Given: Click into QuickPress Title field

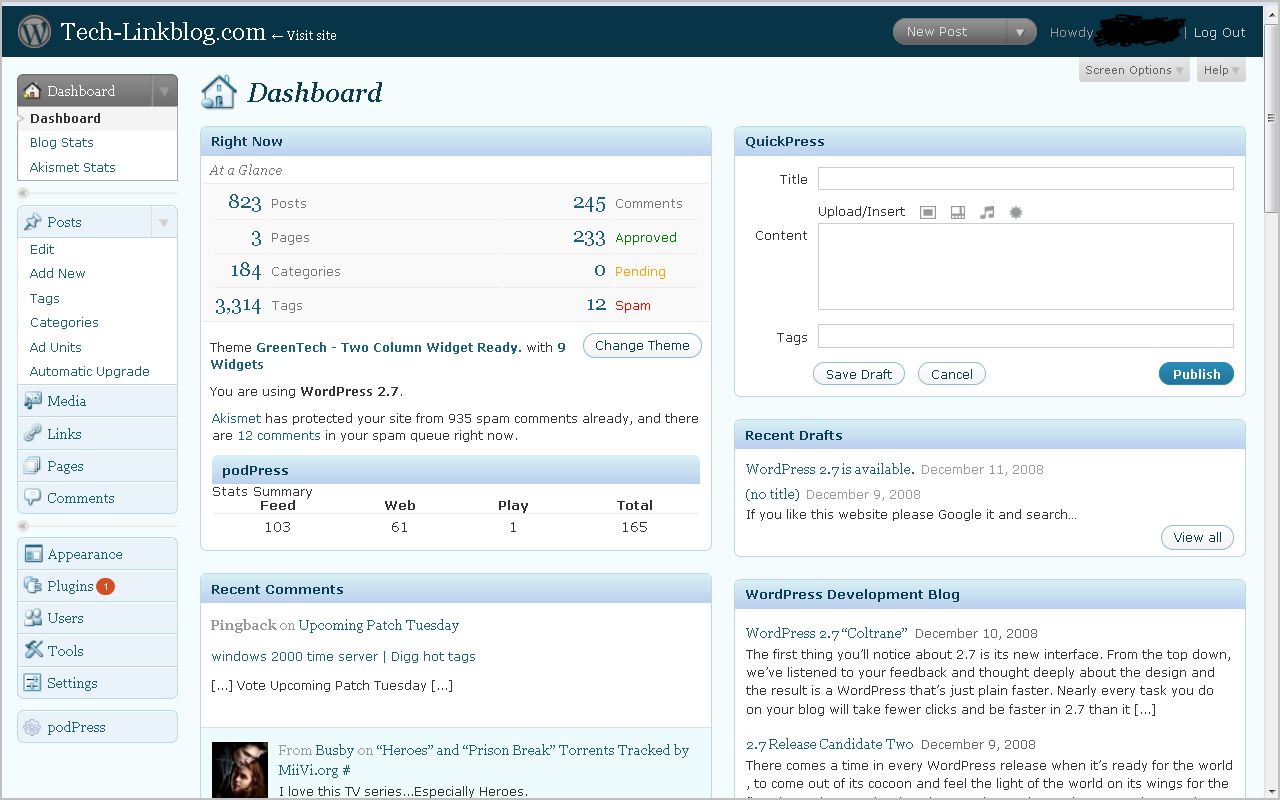Looking at the screenshot, I should 1026,179.
